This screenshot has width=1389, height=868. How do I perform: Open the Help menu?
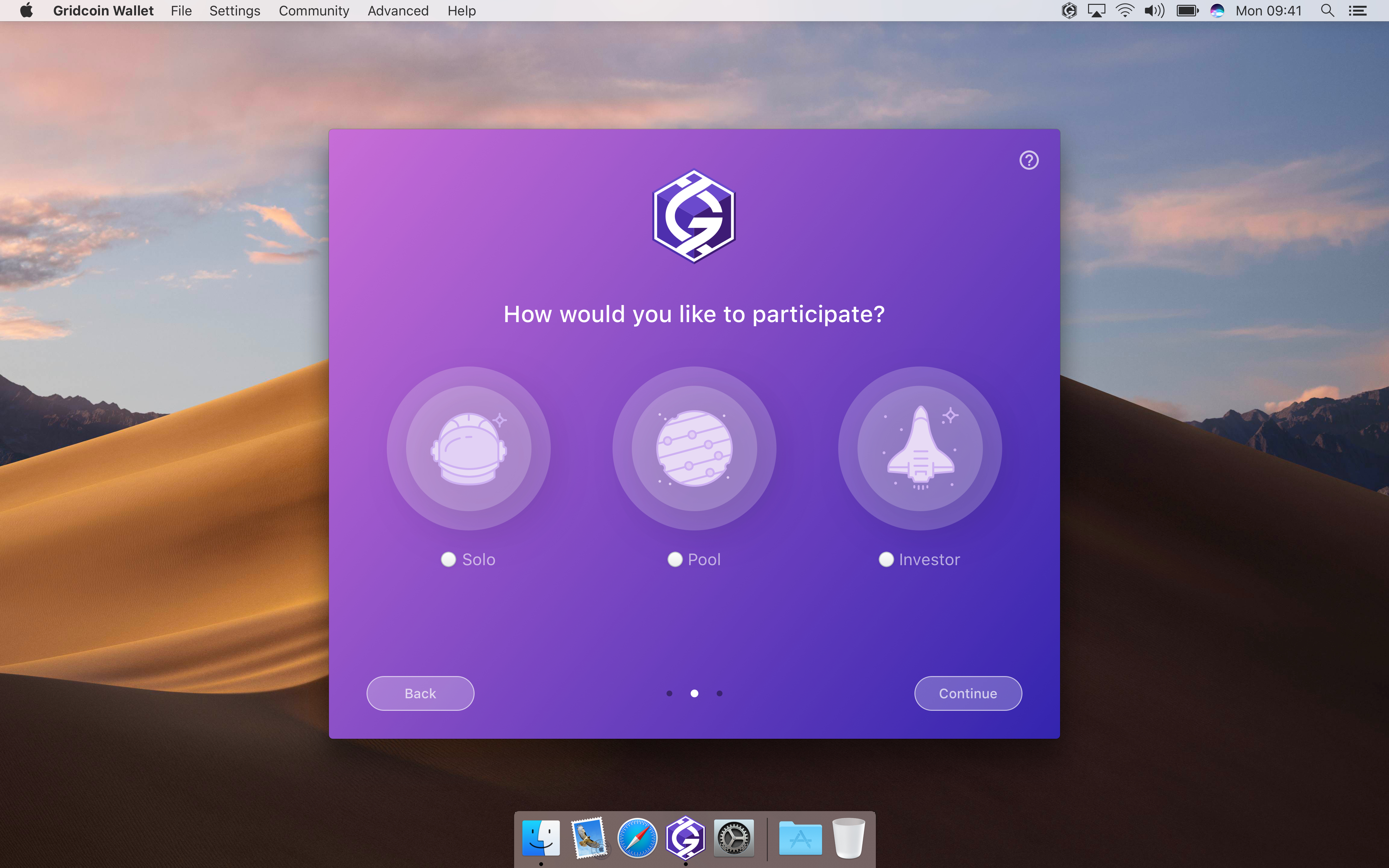pyautogui.click(x=461, y=11)
